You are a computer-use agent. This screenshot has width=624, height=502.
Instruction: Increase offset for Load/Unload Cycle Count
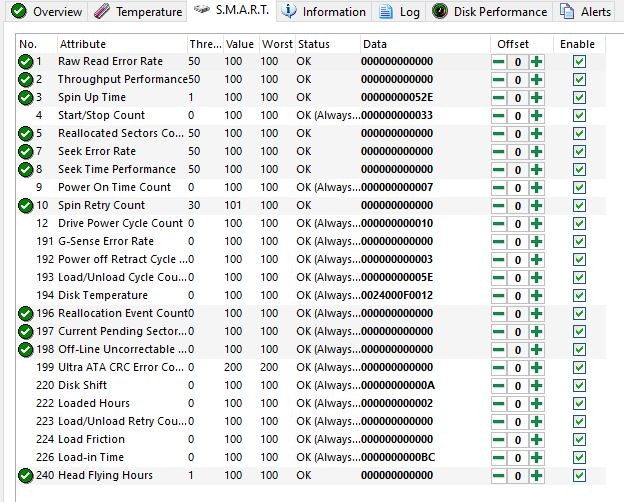point(536,277)
